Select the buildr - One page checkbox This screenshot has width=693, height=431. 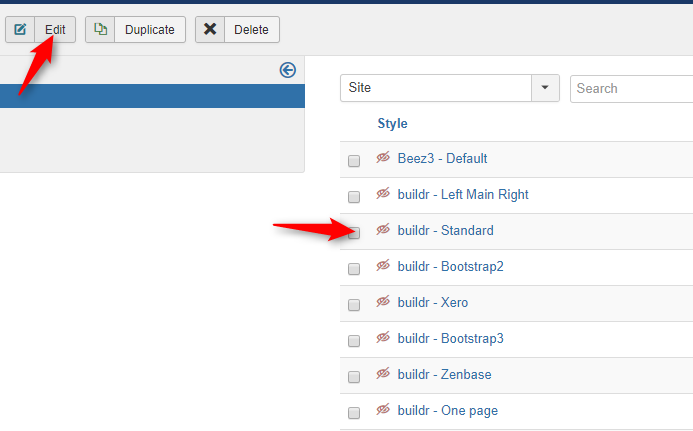(x=354, y=413)
